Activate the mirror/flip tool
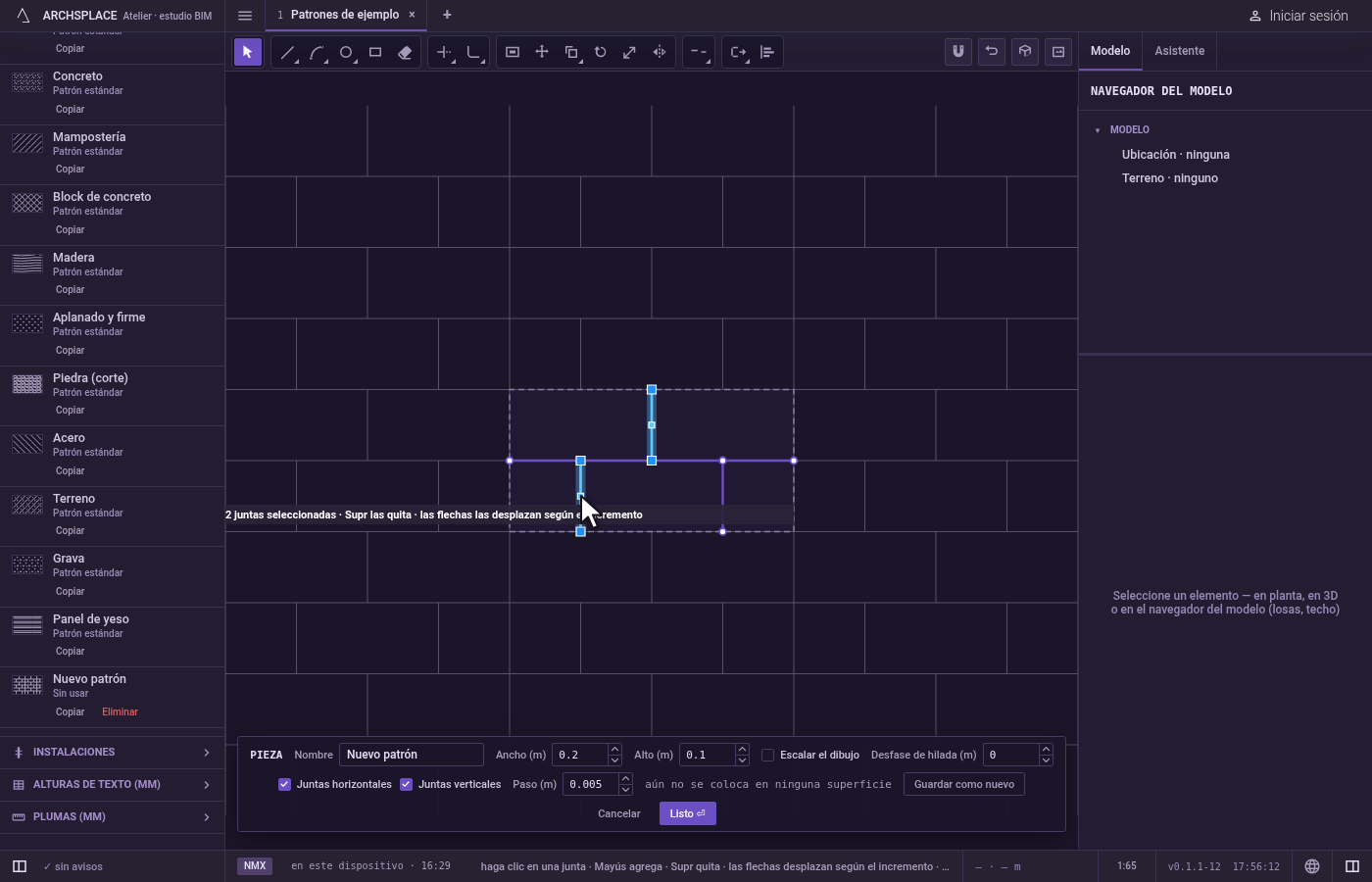Image resolution: width=1372 pixels, height=882 pixels. [660, 52]
